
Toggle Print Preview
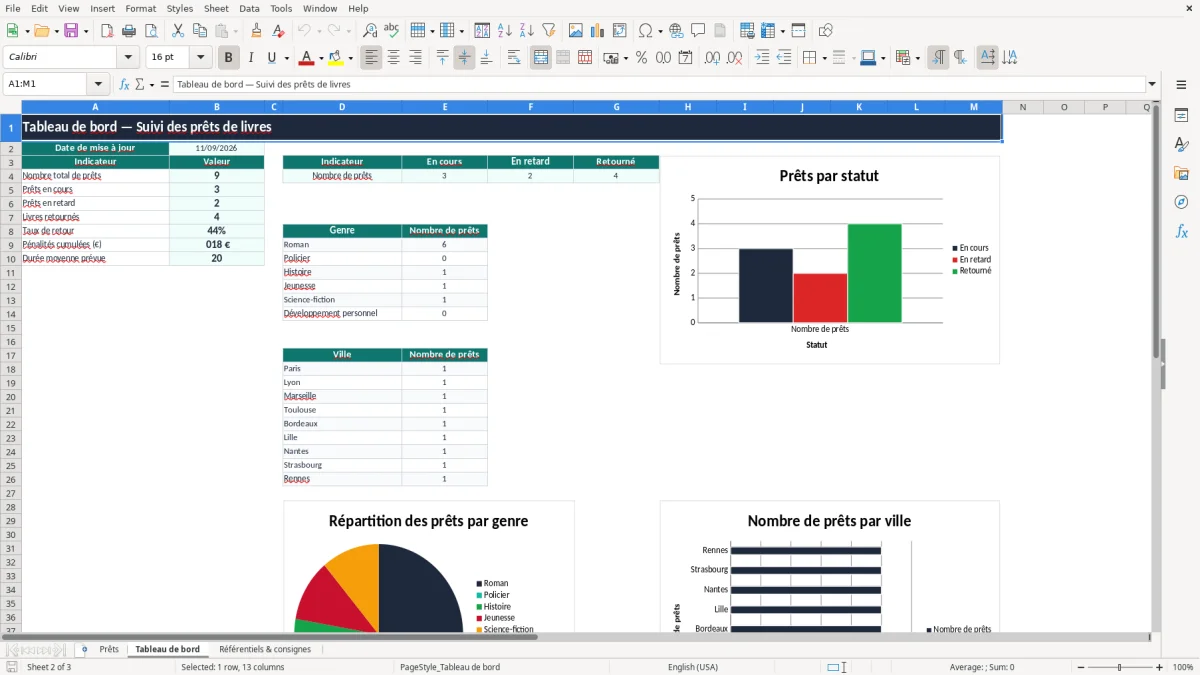click(151, 31)
